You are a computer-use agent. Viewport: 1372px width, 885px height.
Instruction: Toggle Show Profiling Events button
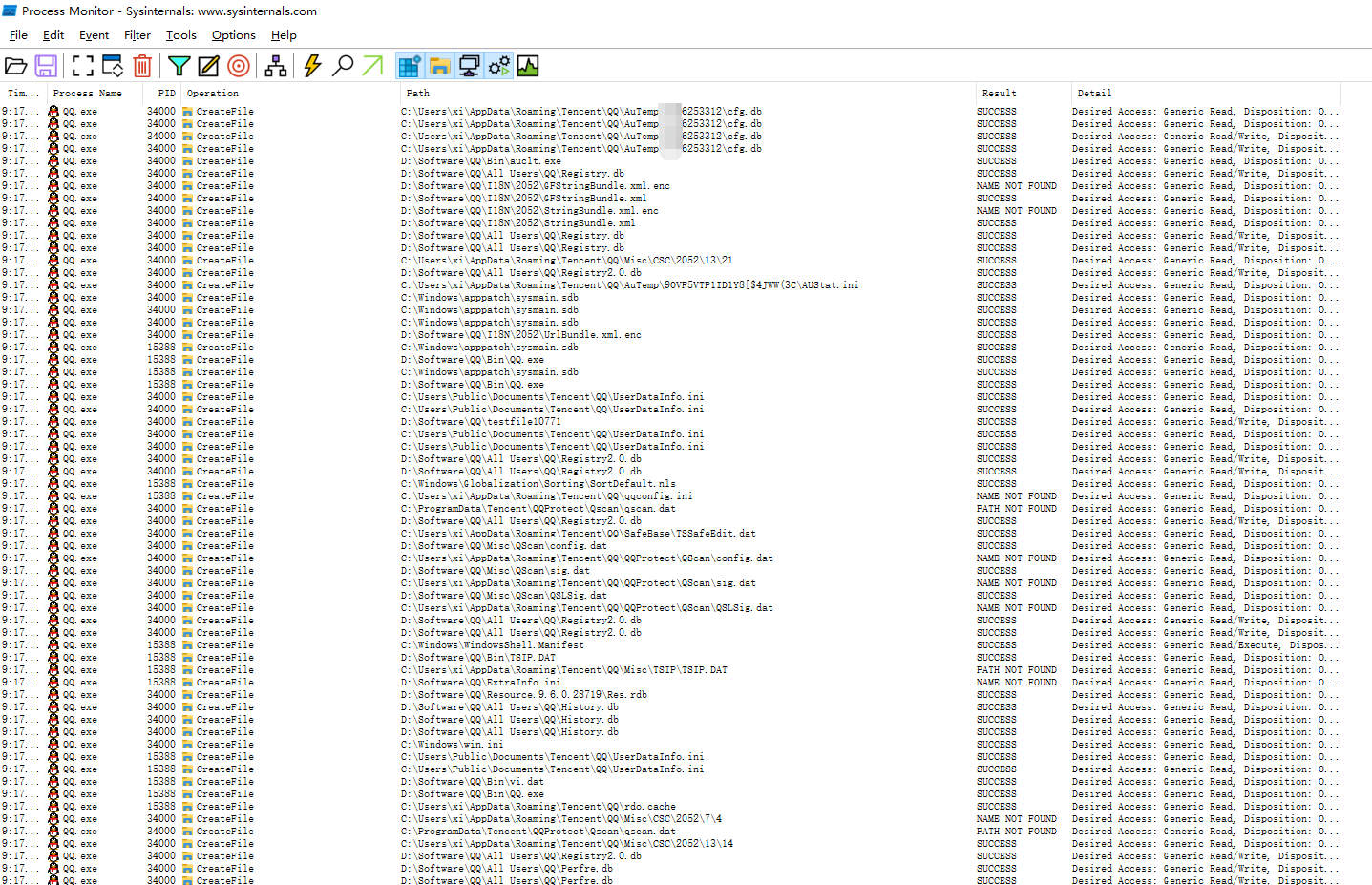(528, 66)
